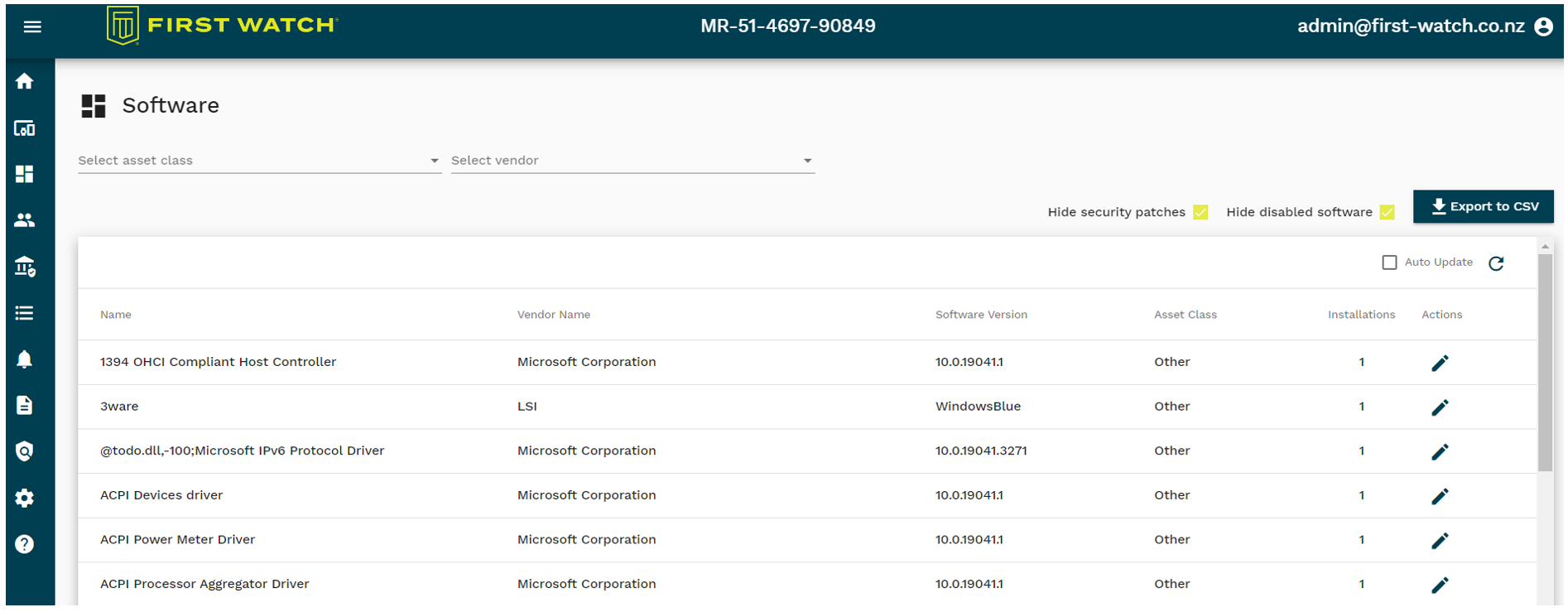
Task: Open the hamburger navigation menu
Action: [x=32, y=27]
